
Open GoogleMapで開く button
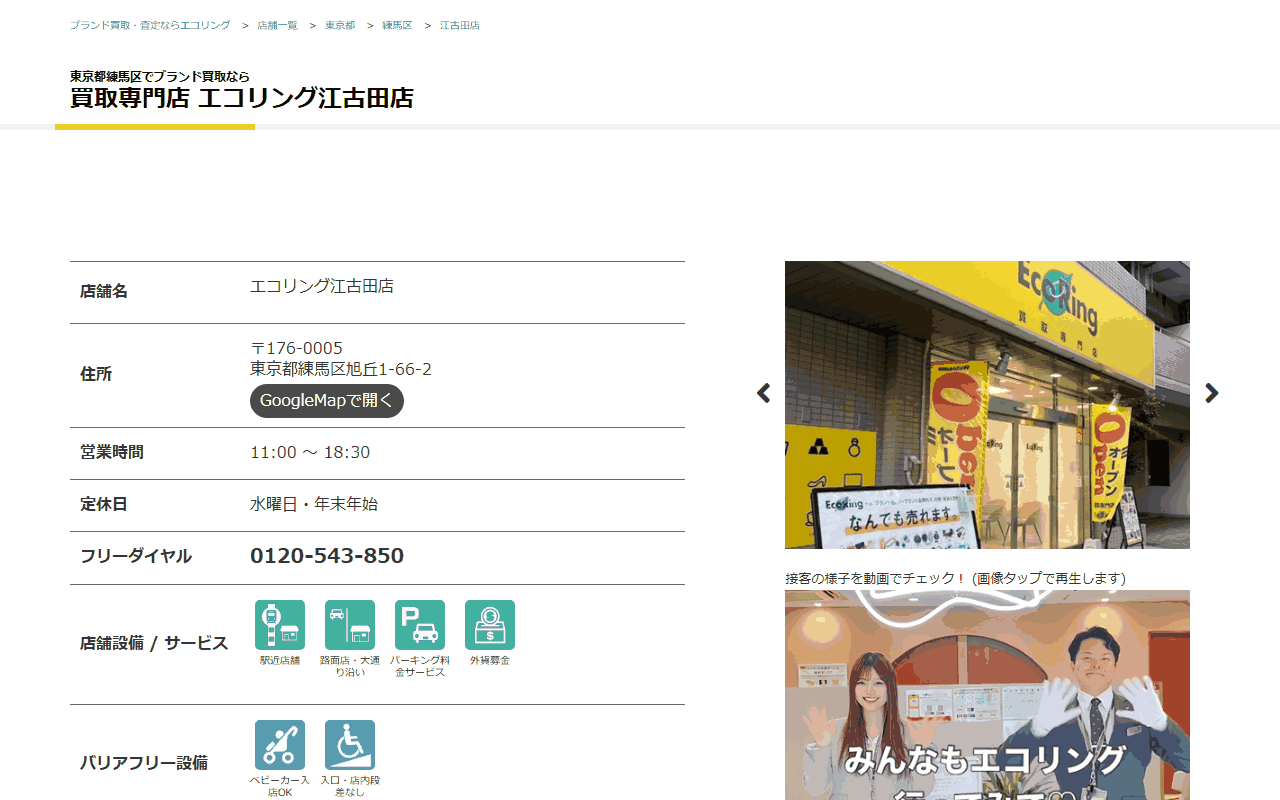327,401
